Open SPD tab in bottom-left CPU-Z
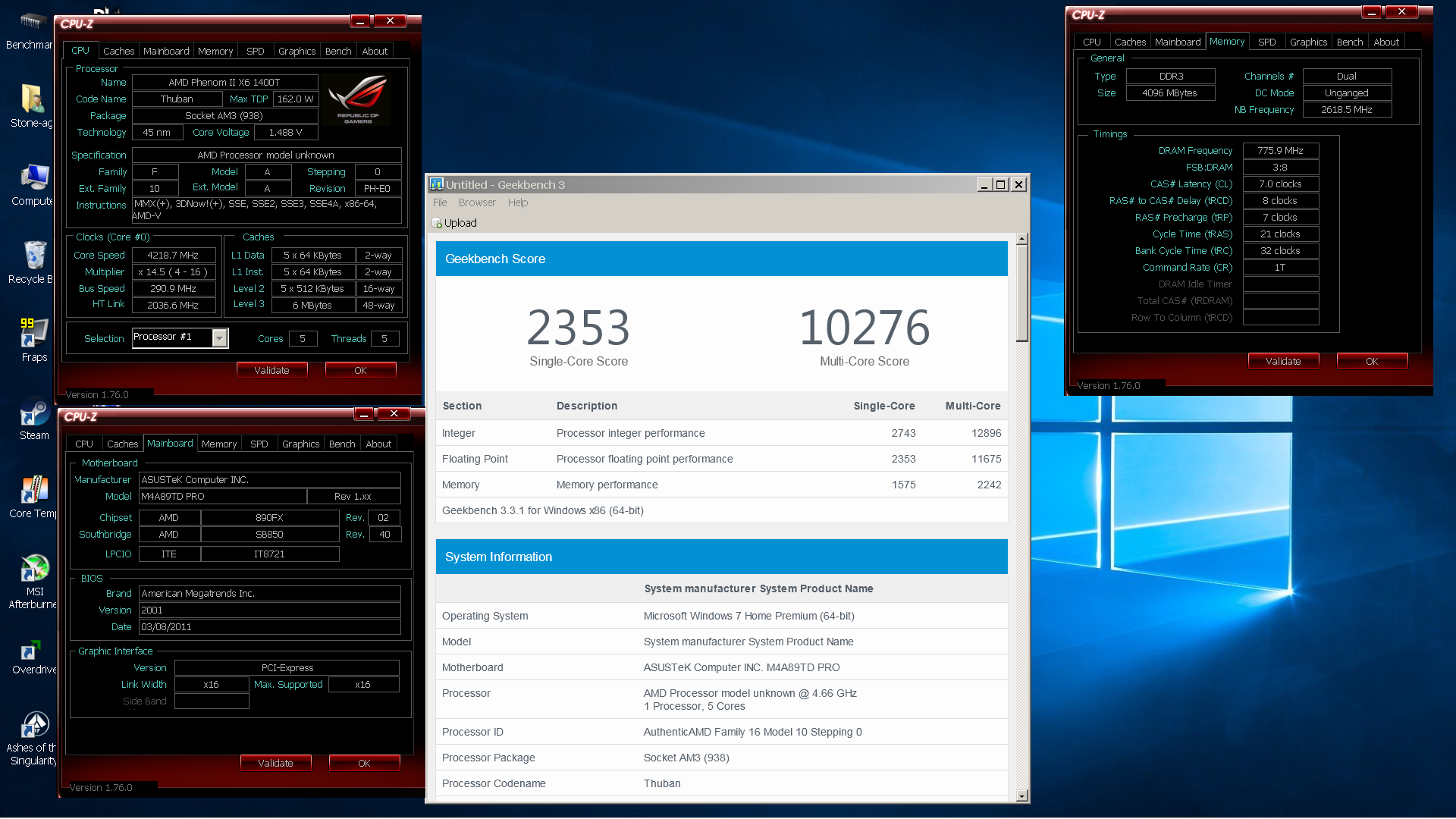Viewport: 1456px width, 819px height. coord(259,444)
